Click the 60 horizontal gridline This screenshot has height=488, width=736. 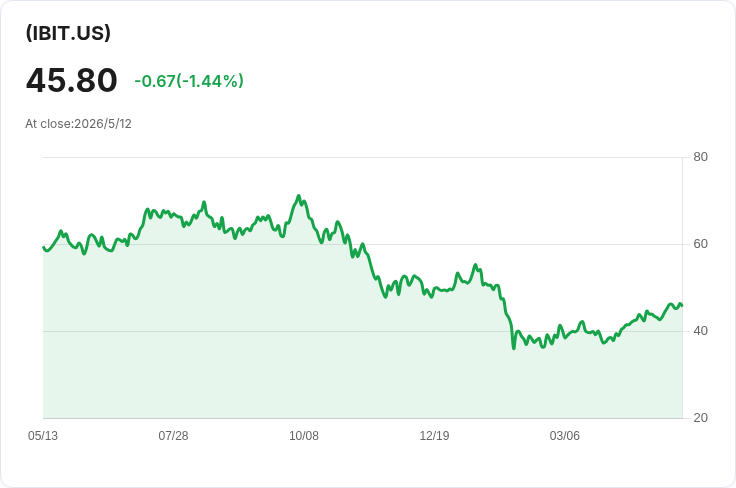coord(363,244)
